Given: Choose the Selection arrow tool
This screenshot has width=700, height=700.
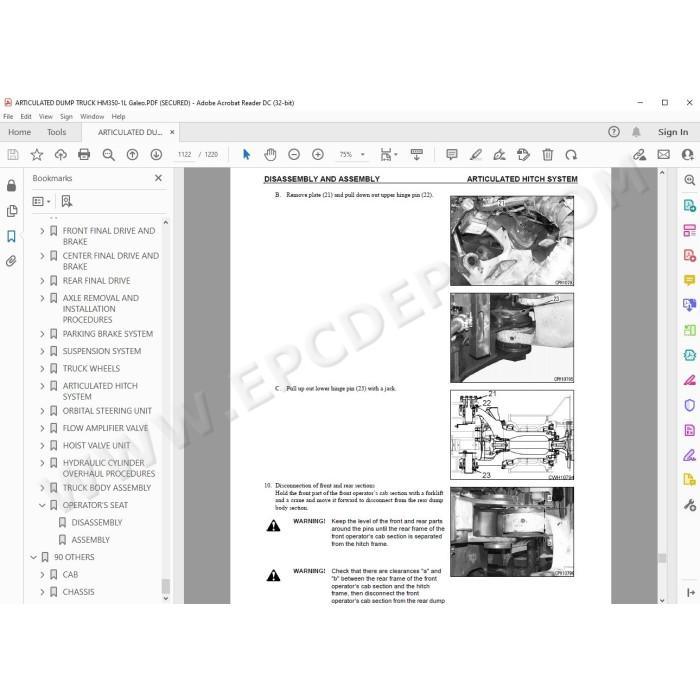Looking at the screenshot, I should [x=246, y=154].
